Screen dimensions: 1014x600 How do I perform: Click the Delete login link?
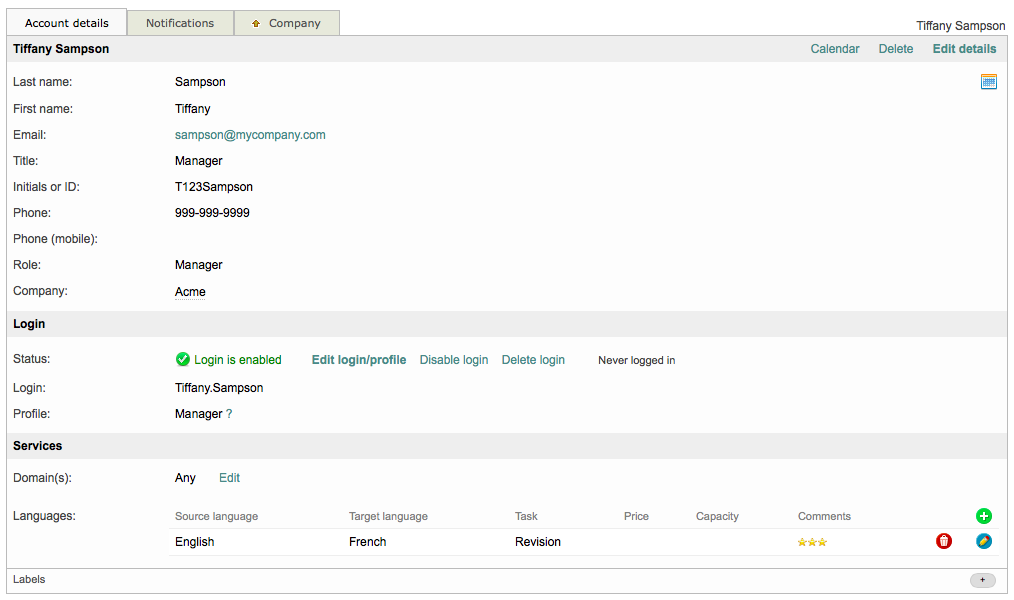pyautogui.click(x=533, y=360)
